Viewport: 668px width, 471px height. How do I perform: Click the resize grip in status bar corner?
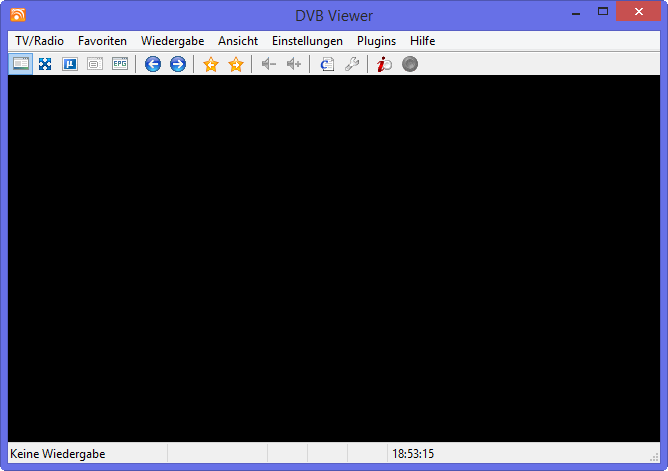(x=654, y=458)
